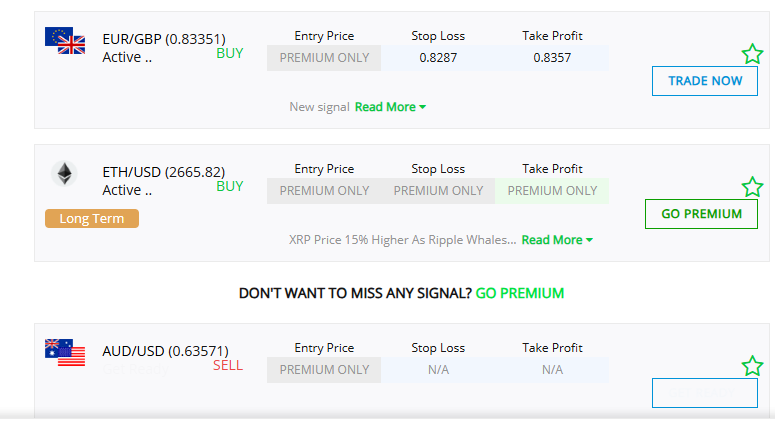The image size is (775, 422).
Task: Favorite the EUR/GBP signal with star
Action: click(752, 54)
